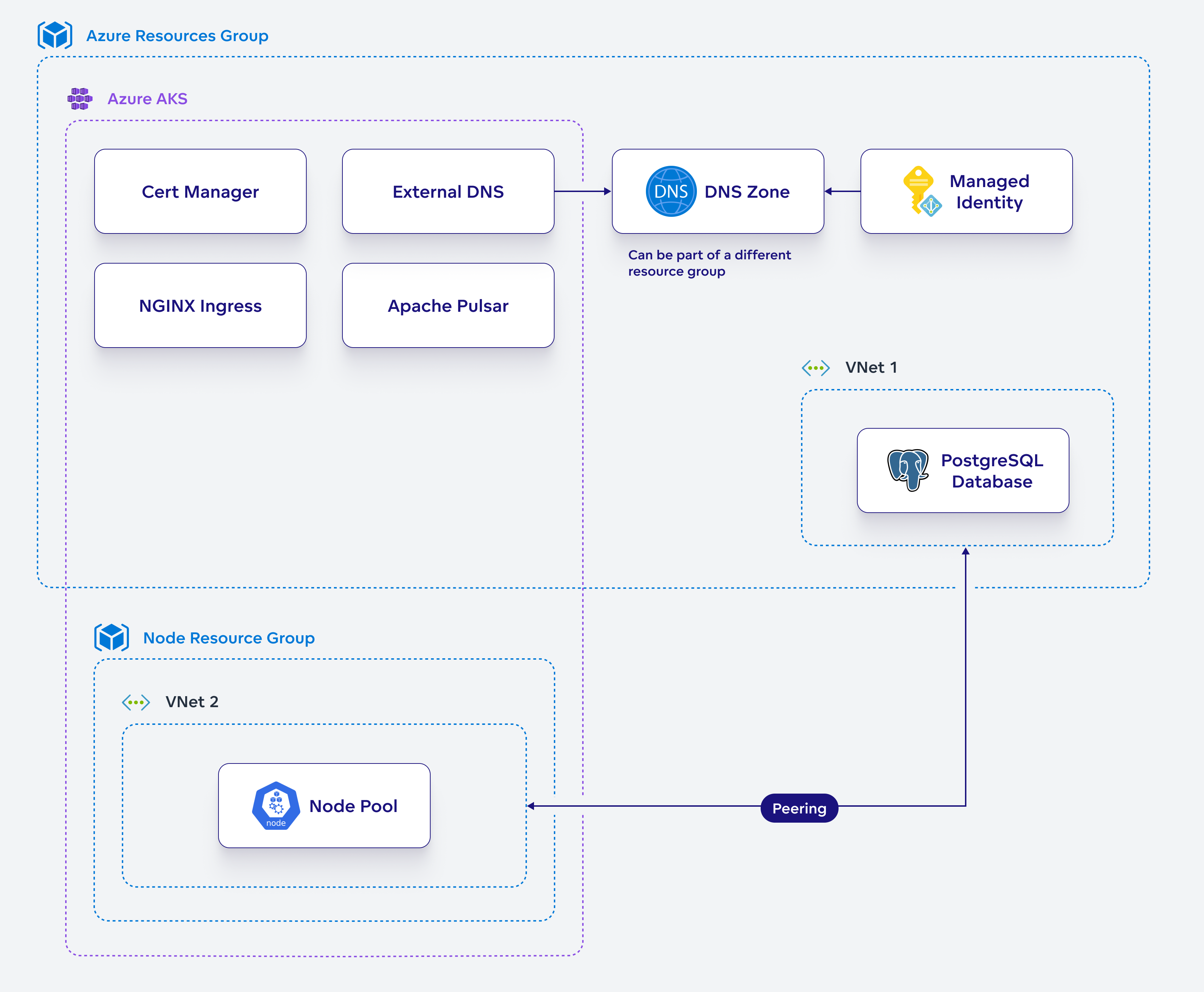1204x992 pixels.
Task: Click the Node Resource Group title text
Action: (229, 638)
